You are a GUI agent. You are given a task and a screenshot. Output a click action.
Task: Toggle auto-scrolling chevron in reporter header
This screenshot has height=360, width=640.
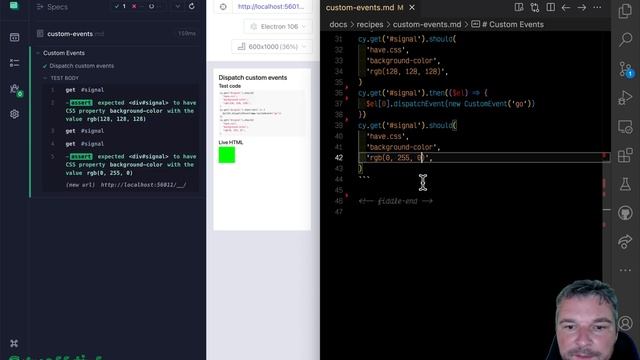178,7
